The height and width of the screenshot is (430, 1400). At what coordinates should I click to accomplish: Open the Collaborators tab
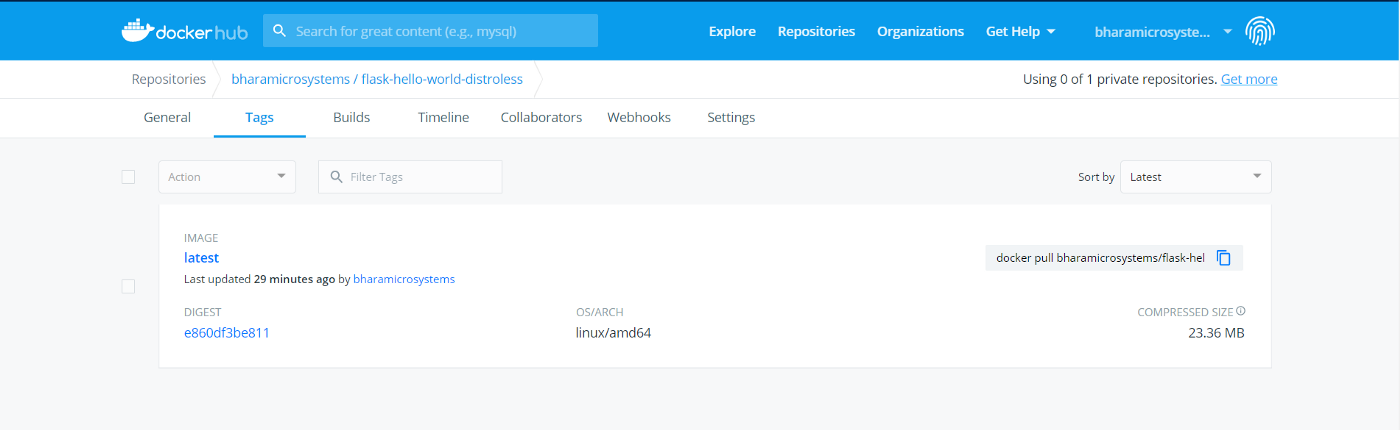pos(541,117)
